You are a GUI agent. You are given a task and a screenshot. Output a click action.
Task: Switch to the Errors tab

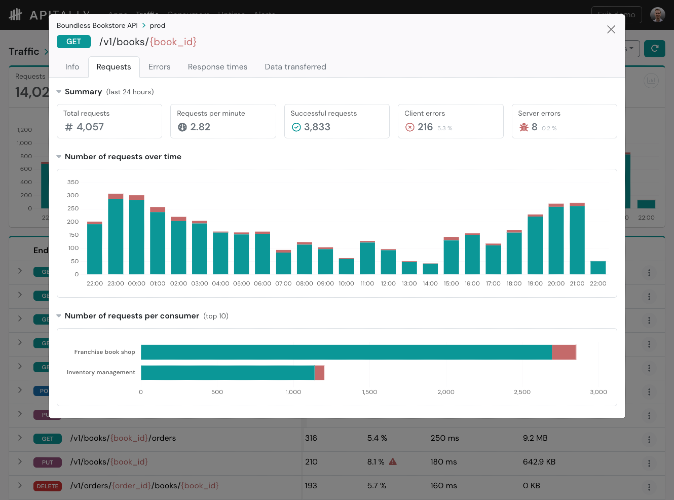(x=159, y=67)
